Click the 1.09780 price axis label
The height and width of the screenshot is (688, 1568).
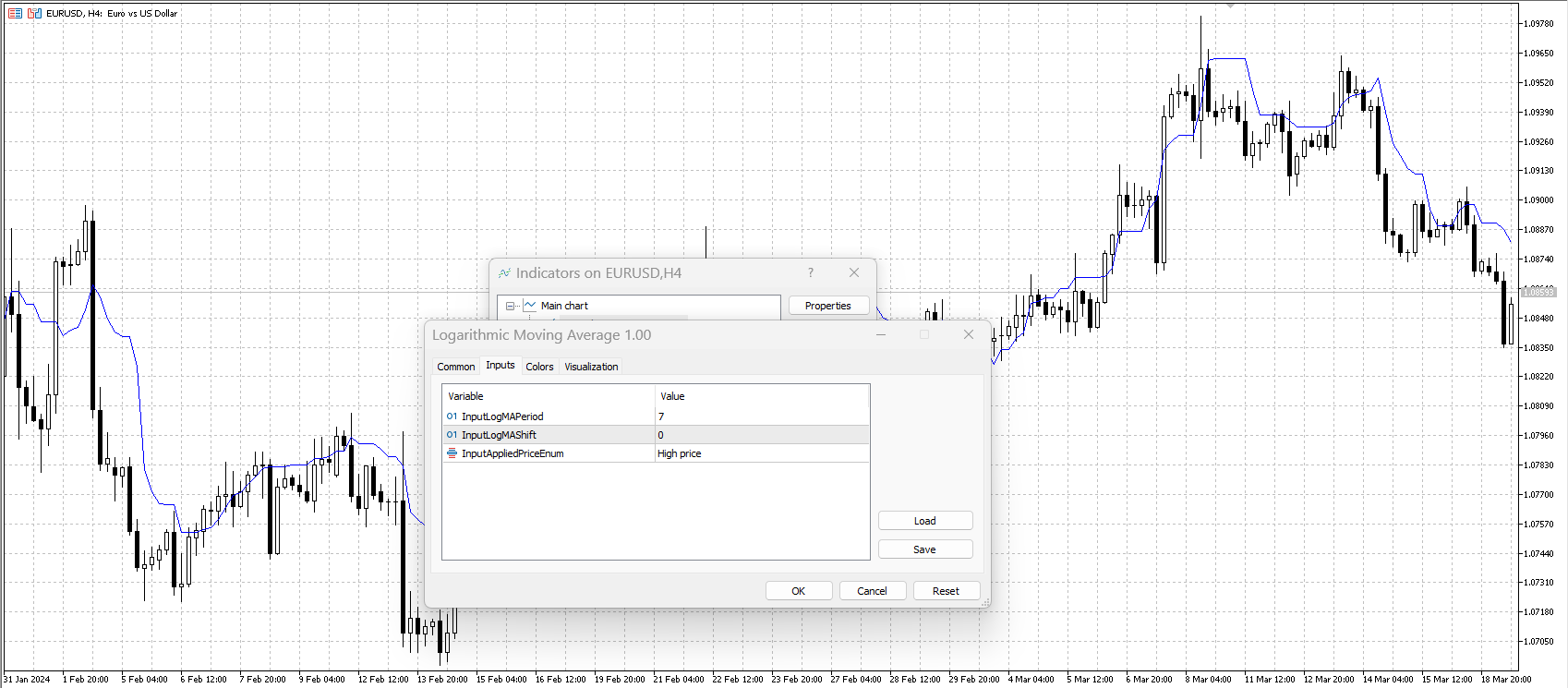click(x=1538, y=24)
